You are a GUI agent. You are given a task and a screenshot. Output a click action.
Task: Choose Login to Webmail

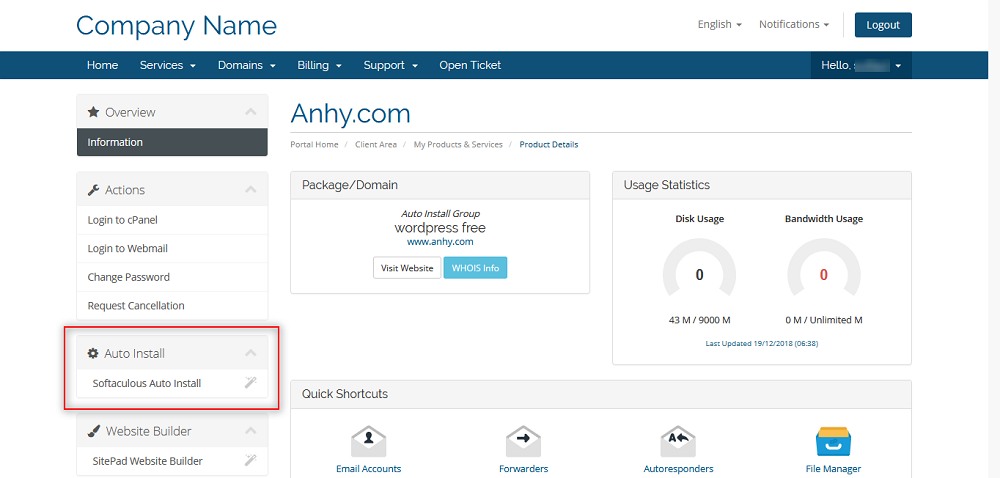tap(172, 249)
